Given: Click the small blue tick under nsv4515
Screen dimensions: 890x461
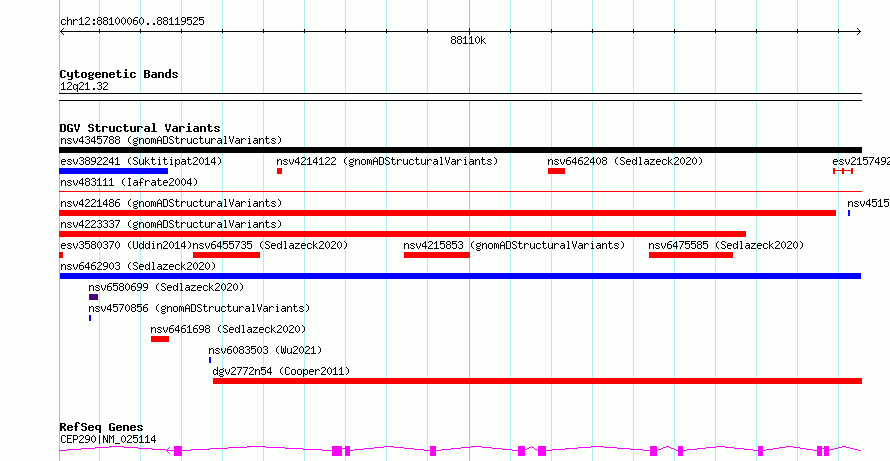Looking at the screenshot, I should (849, 213).
